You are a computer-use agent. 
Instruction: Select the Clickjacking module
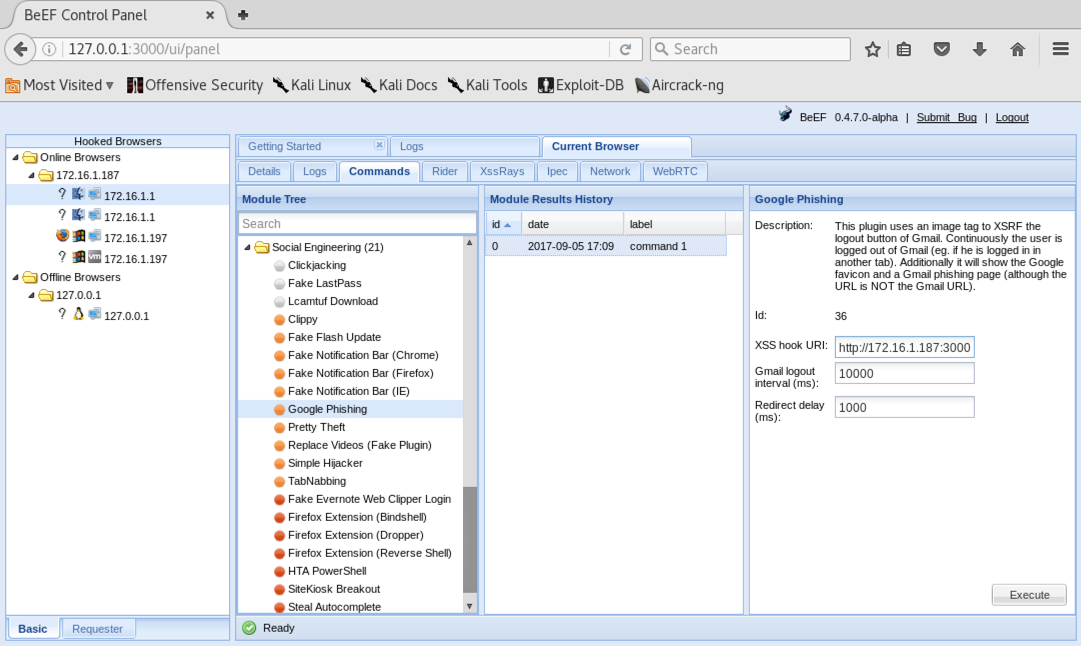[x=316, y=265]
